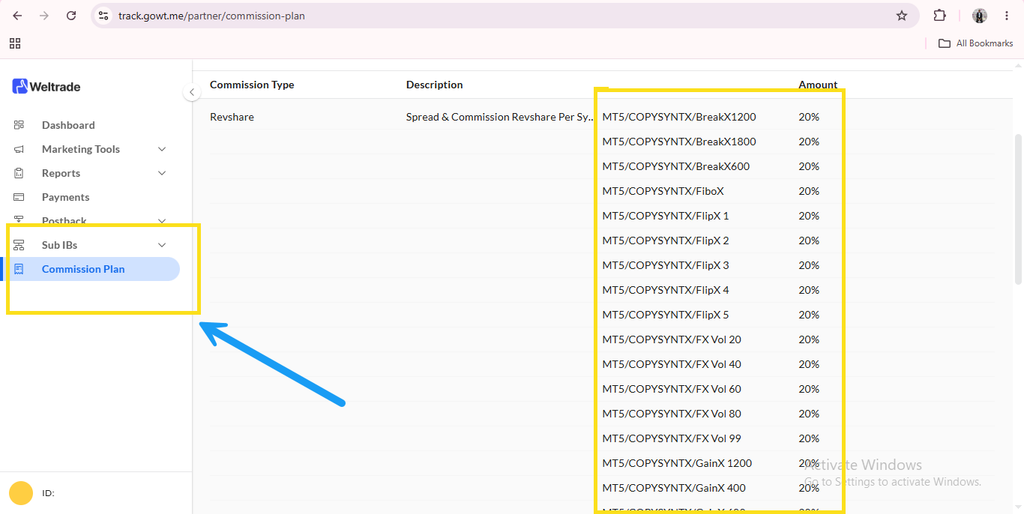Click the page vertical scrollbar

[x=1018, y=209]
